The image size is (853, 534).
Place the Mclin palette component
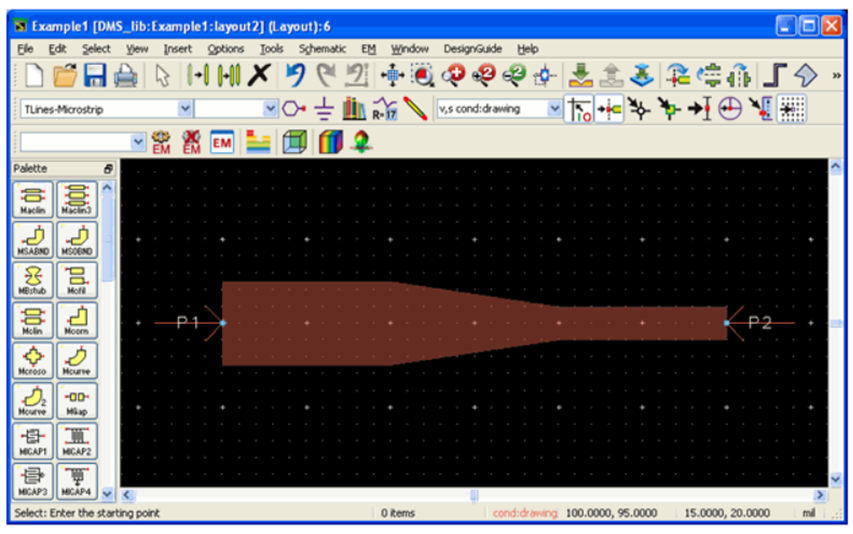(33, 320)
